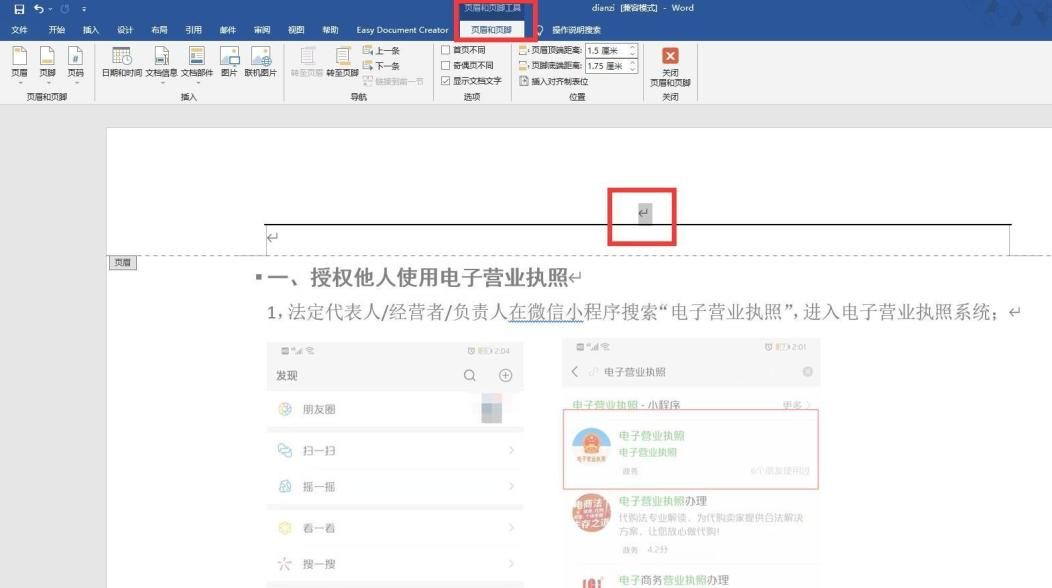Viewport: 1052px width, 588px height.
Task: Switch to the 引用 tab
Action: tap(193, 30)
